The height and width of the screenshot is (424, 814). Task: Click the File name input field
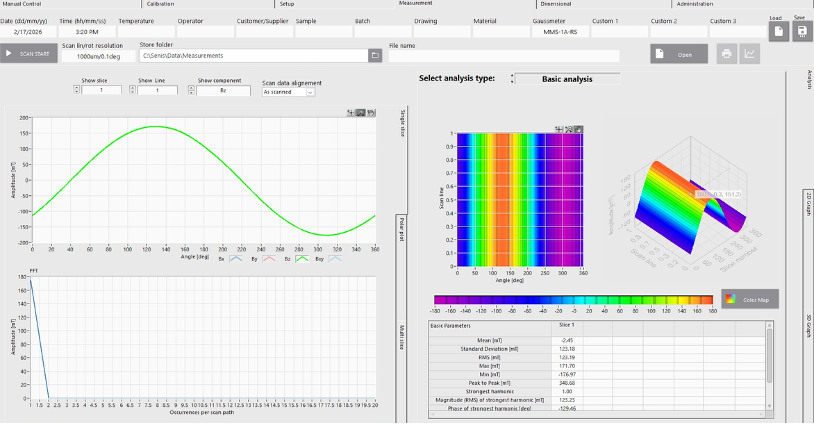[504, 56]
